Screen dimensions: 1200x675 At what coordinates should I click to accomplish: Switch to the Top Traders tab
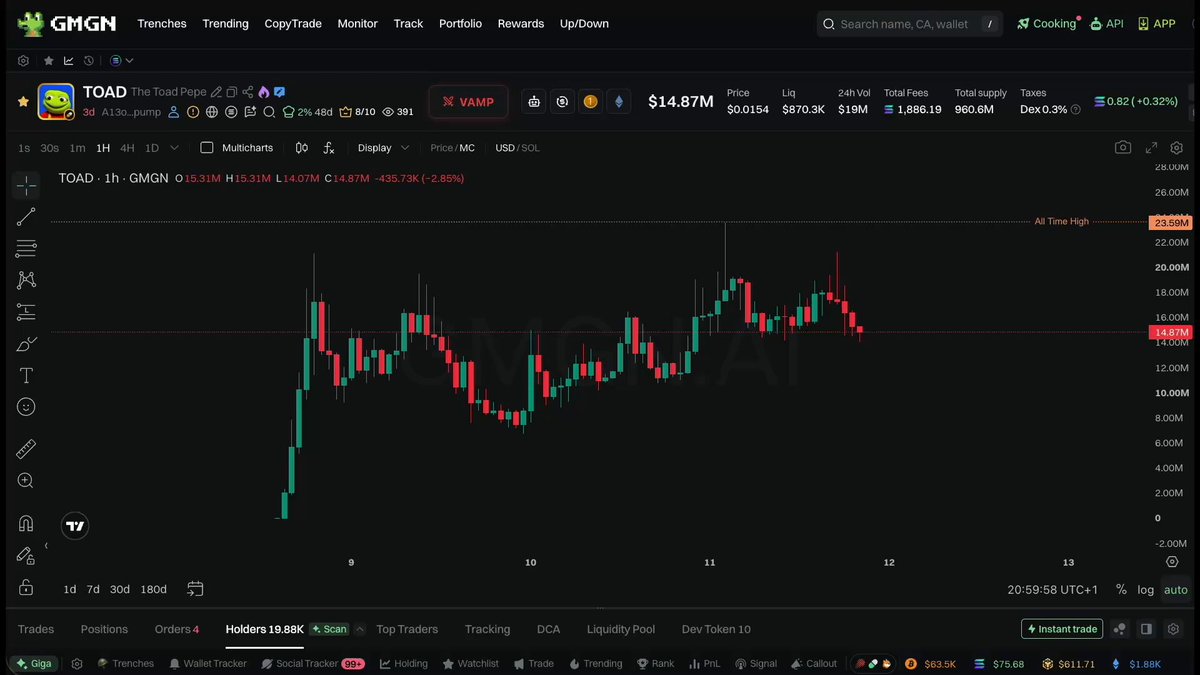pos(407,629)
